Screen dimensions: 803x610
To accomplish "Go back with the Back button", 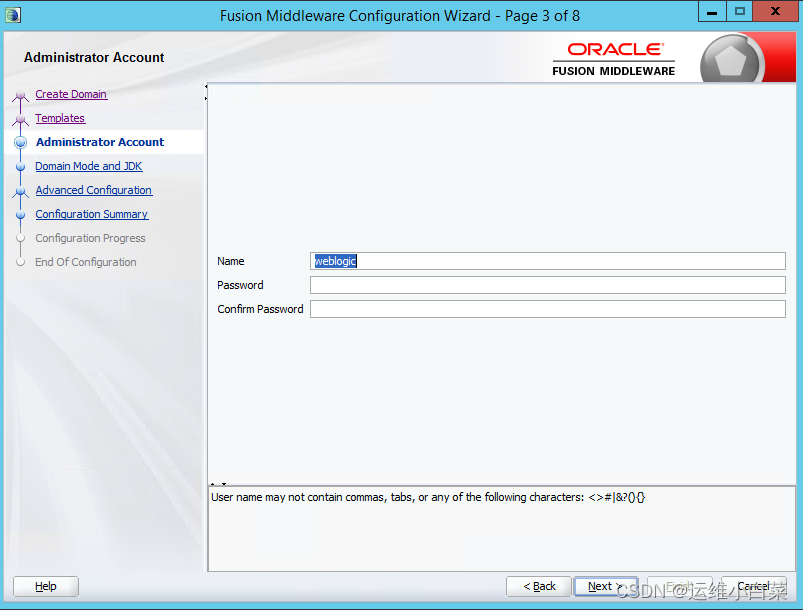I will (539, 586).
